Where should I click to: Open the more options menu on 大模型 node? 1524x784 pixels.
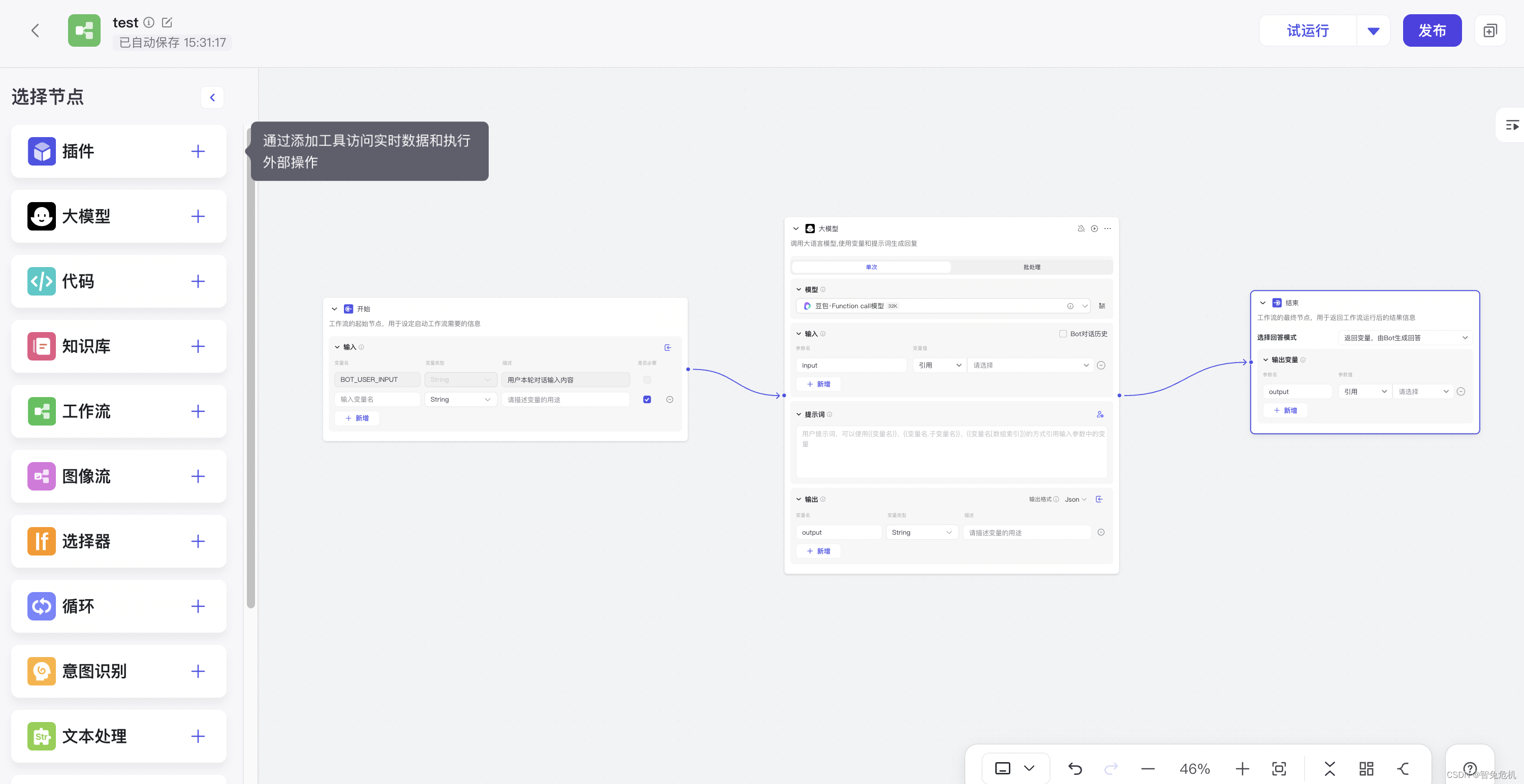coord(1107,228)
